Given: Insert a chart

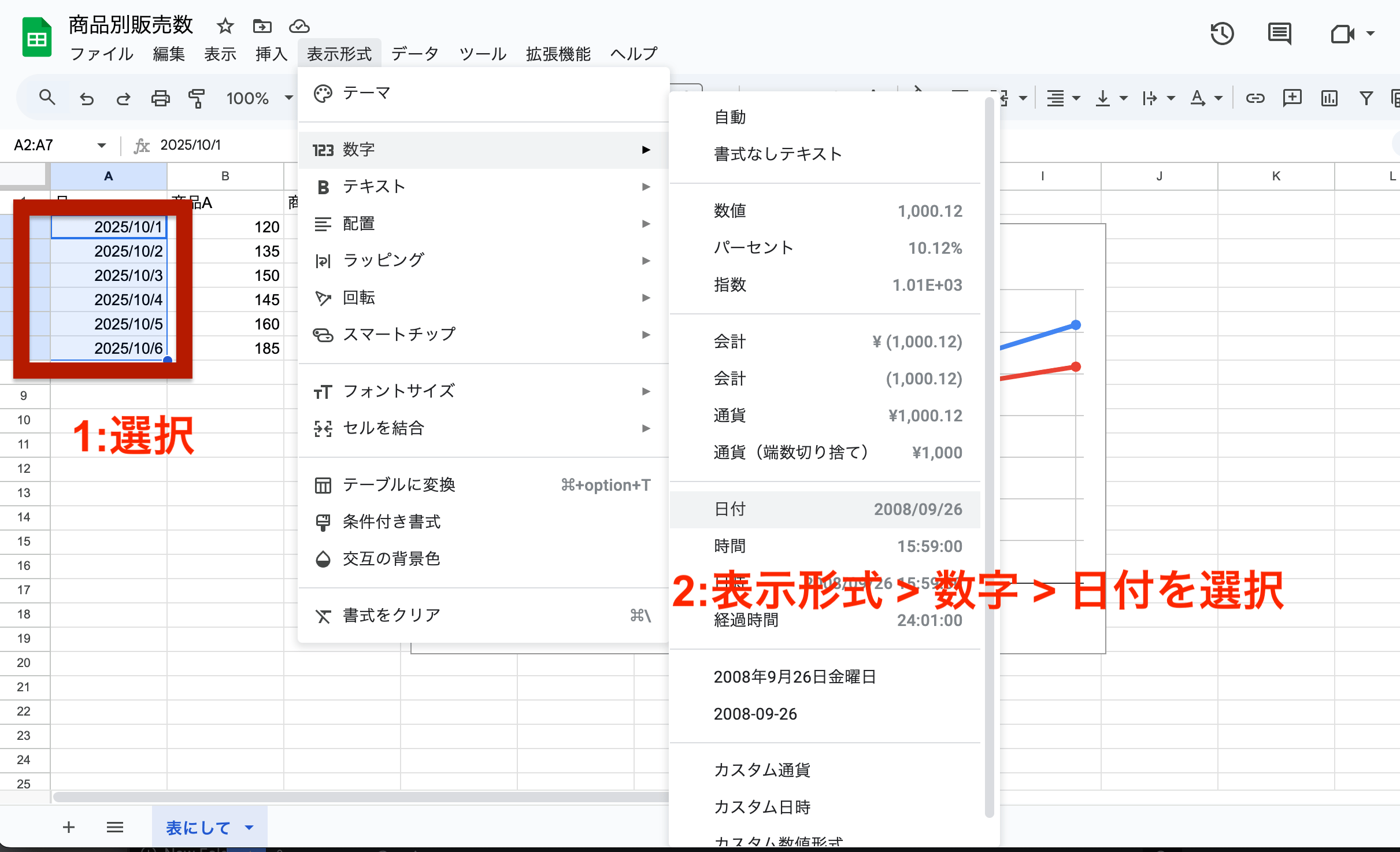Looking at the screenshot, I should coord(1328,98).
